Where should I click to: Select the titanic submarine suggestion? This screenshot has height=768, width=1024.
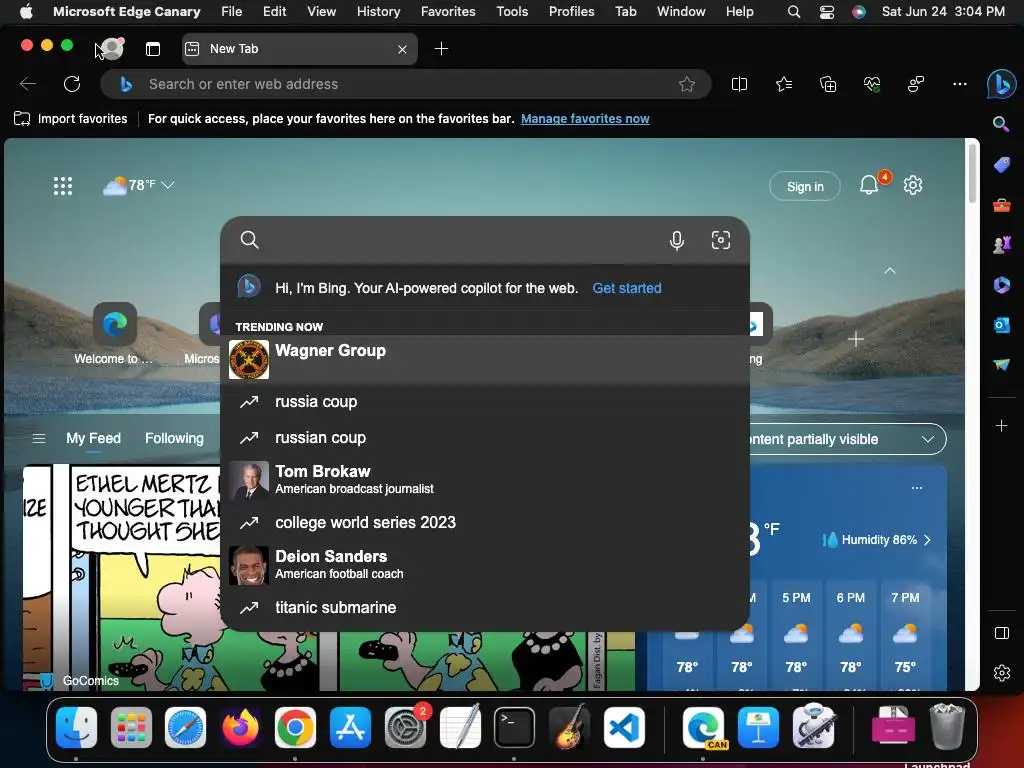485,607
